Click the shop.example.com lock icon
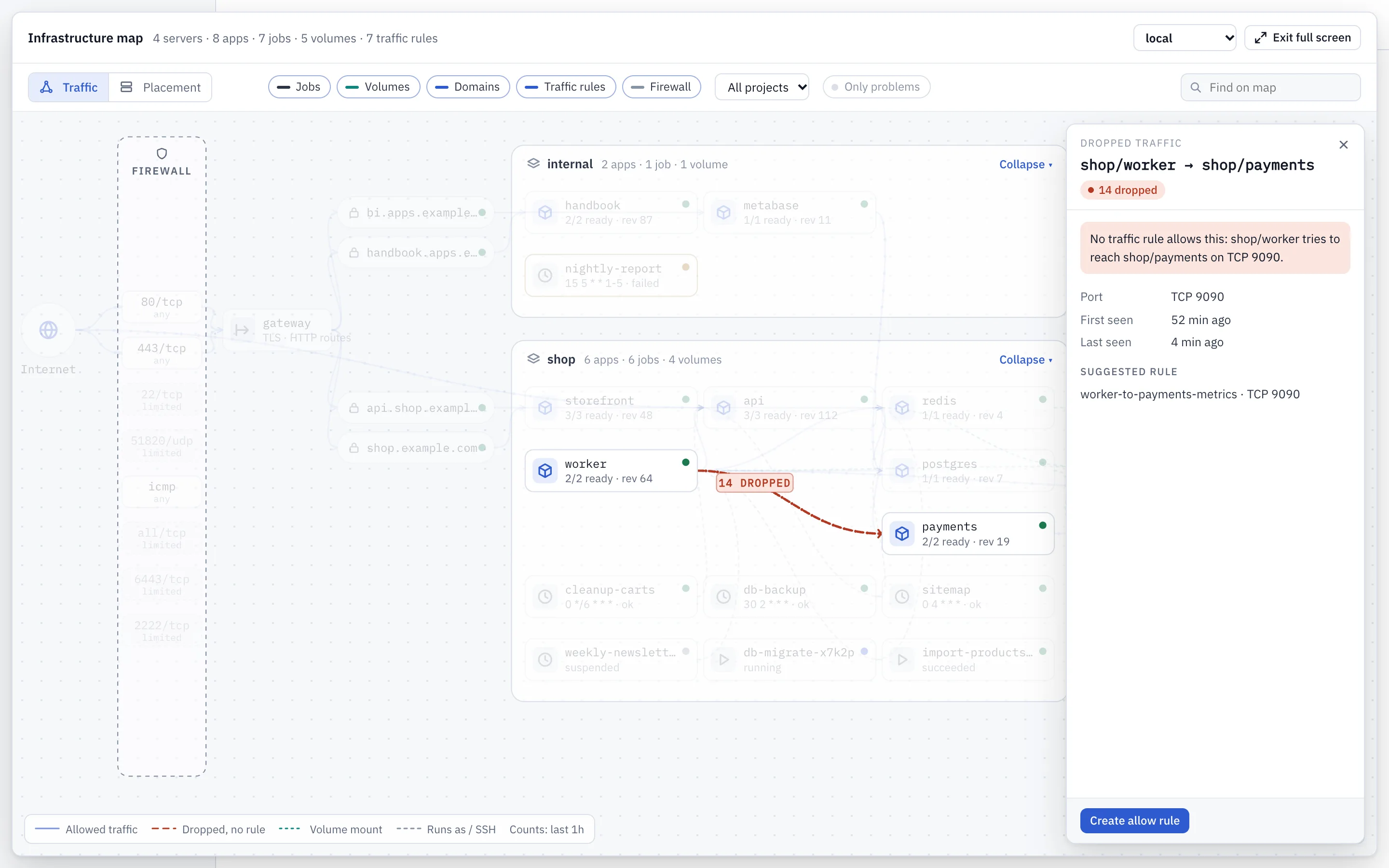This screenshot has height=868, width=1389. pos(354,448)
